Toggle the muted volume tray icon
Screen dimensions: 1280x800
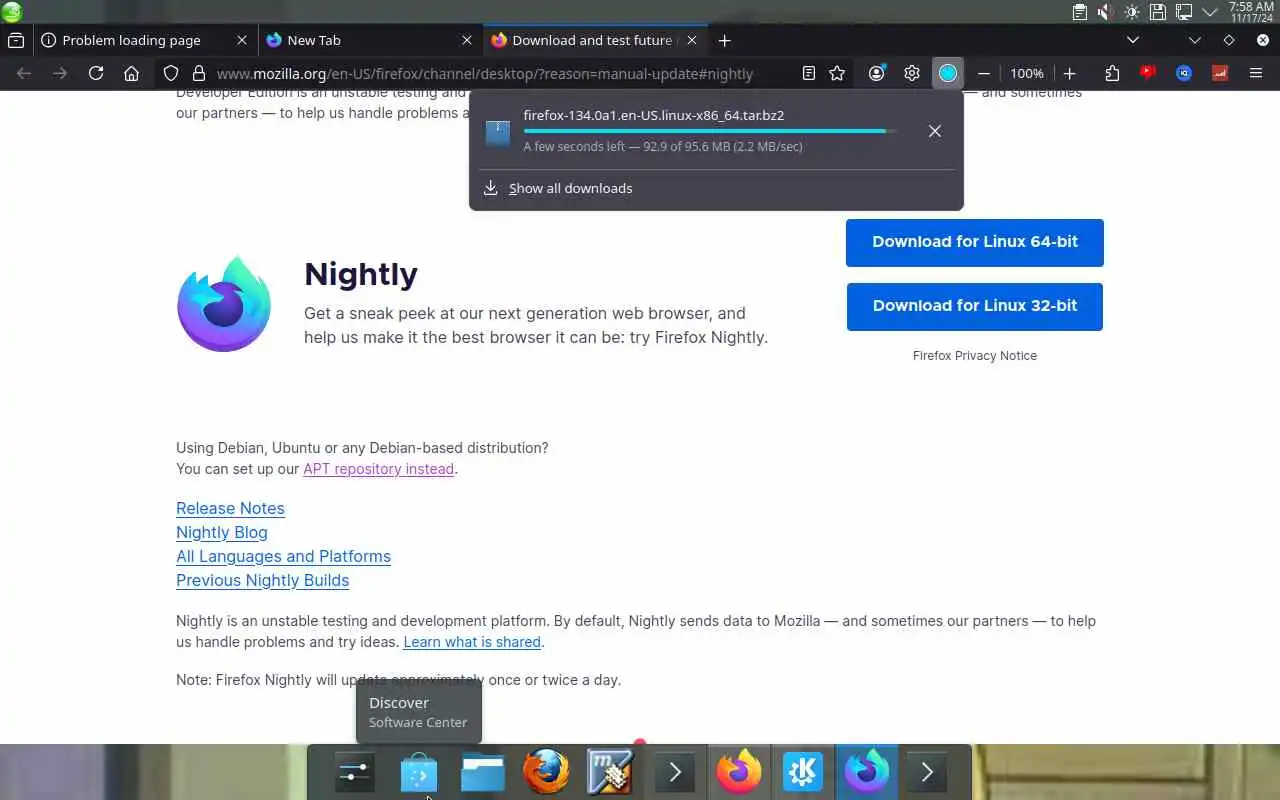pos(1106,12)
